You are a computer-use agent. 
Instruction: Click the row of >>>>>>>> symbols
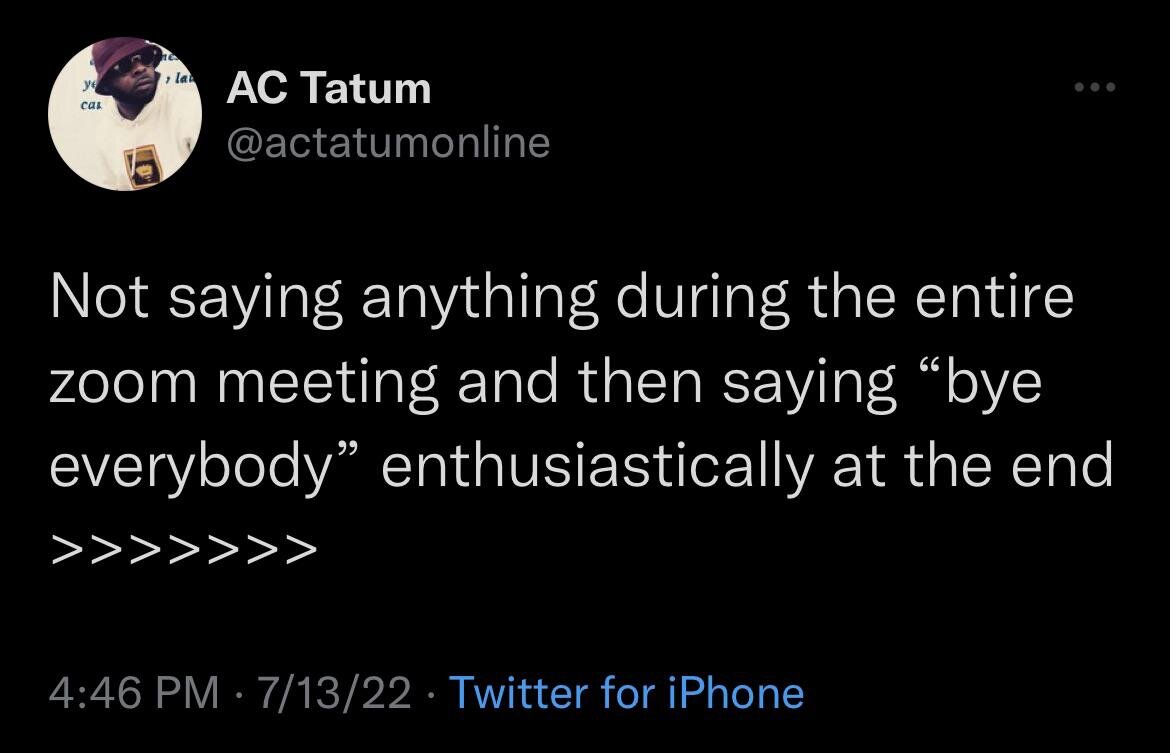point(184,549)
